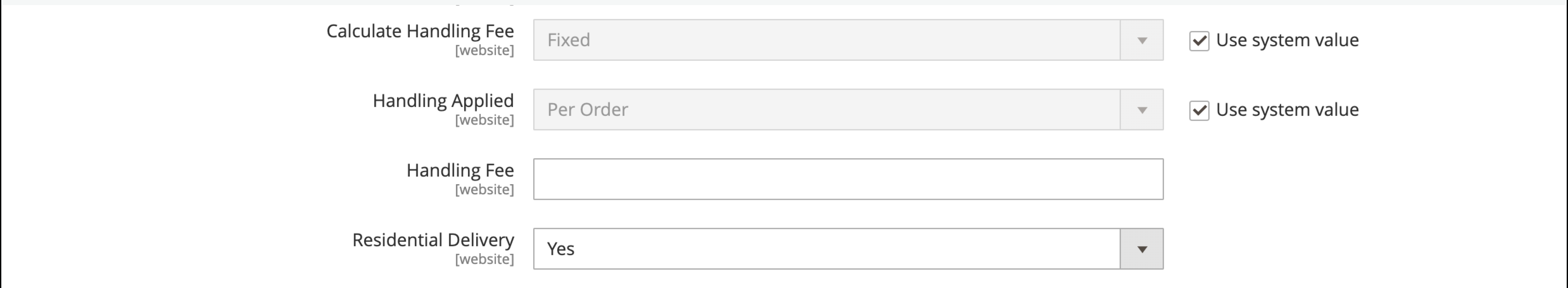
Task: Select the Yes value text in Residential Delivery
Action: pos(560,248)
